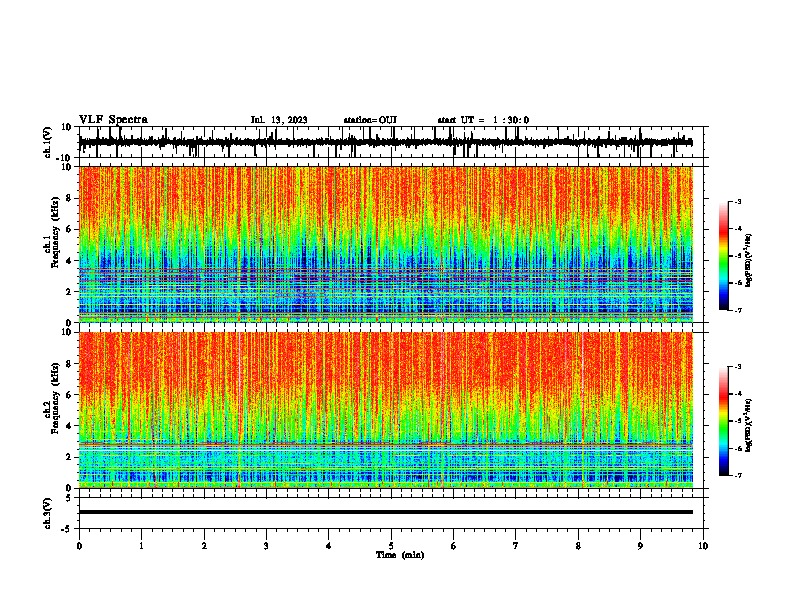
Task: Click the 0 tick label on Time axis
Action: (79, 546)
